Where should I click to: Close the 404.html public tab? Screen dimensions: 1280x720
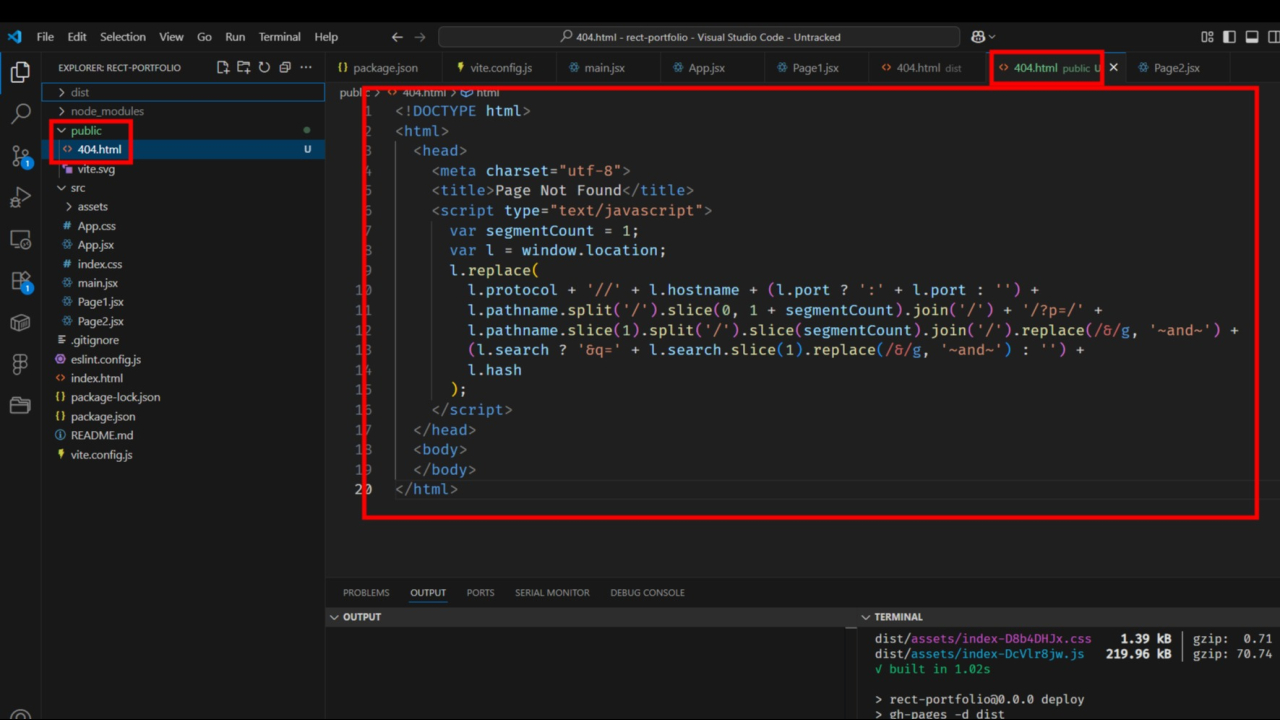(x=1113, y=68)
